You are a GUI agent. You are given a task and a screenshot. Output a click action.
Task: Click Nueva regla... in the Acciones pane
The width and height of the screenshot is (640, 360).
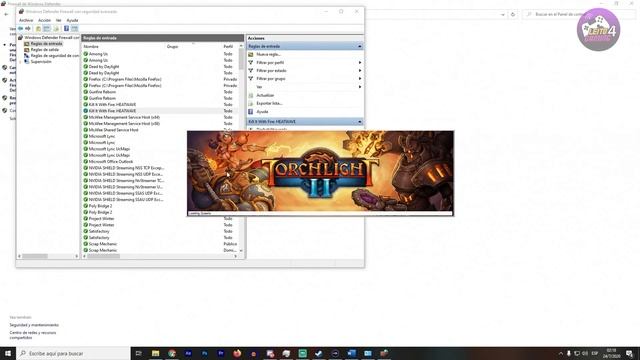268,54
